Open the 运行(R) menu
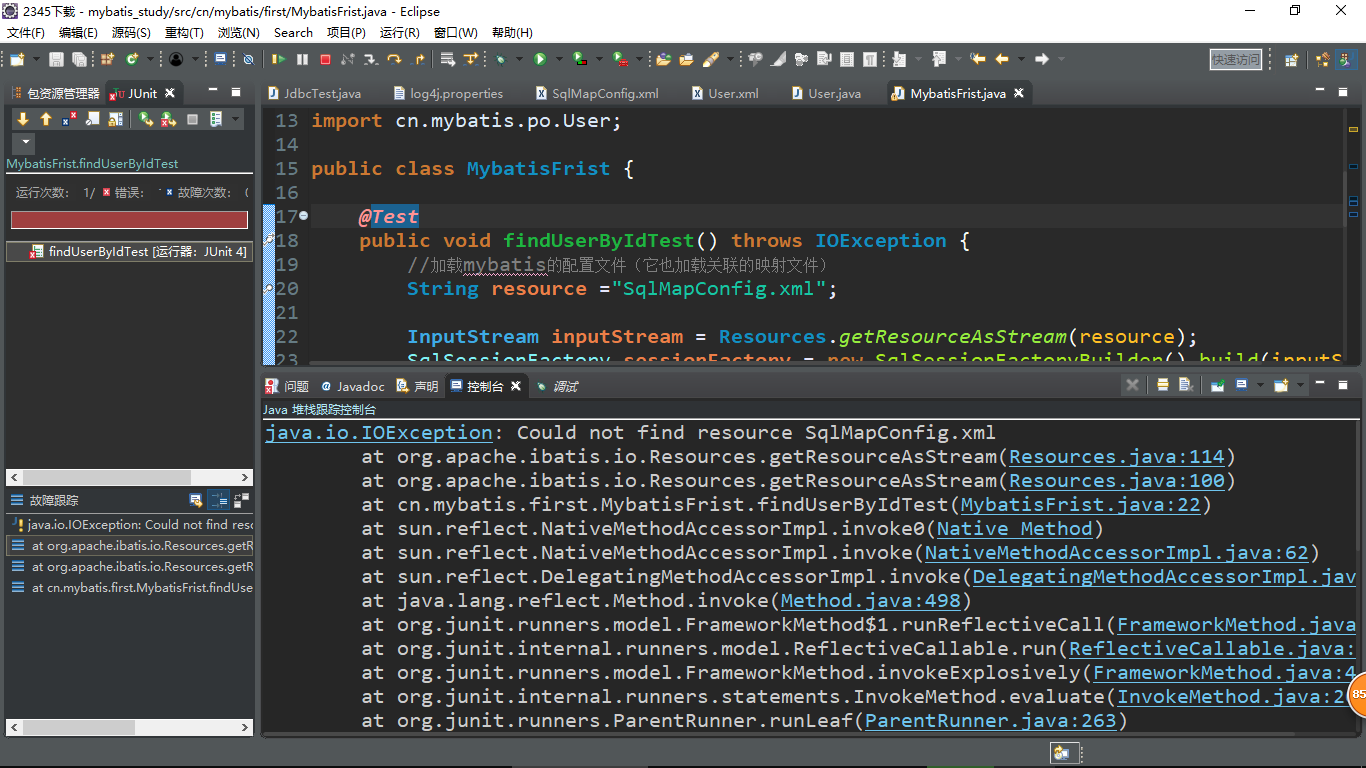The height and width of the screenshot is (768, 1366). (400, 32)
